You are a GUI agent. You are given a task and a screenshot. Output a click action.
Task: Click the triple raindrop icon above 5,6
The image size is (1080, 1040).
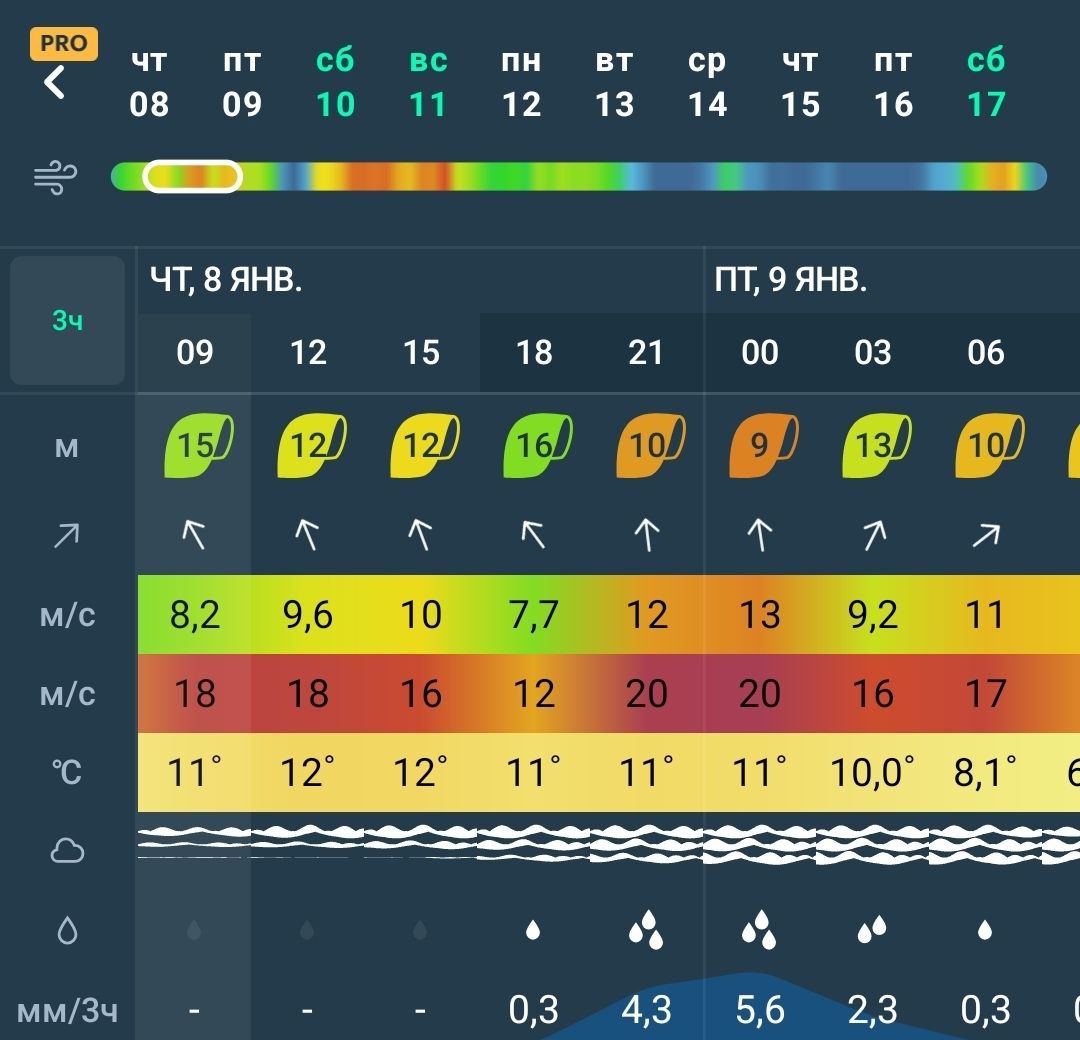tap(760, 930)
